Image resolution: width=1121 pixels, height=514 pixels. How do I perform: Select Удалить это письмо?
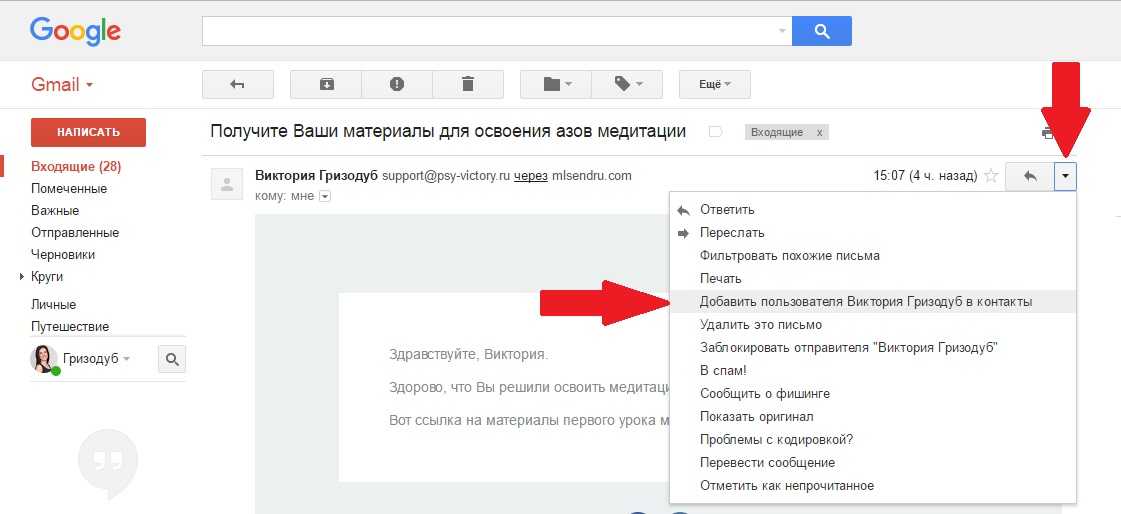coord(872,325)
